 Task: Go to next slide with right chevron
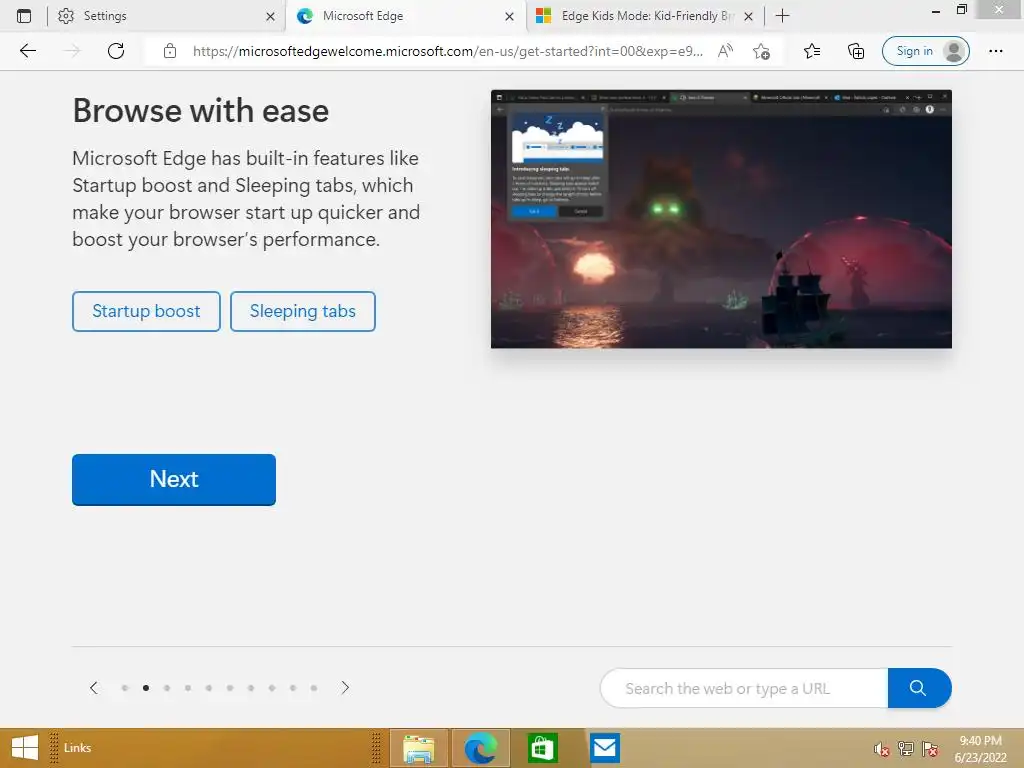click(345, 688)
